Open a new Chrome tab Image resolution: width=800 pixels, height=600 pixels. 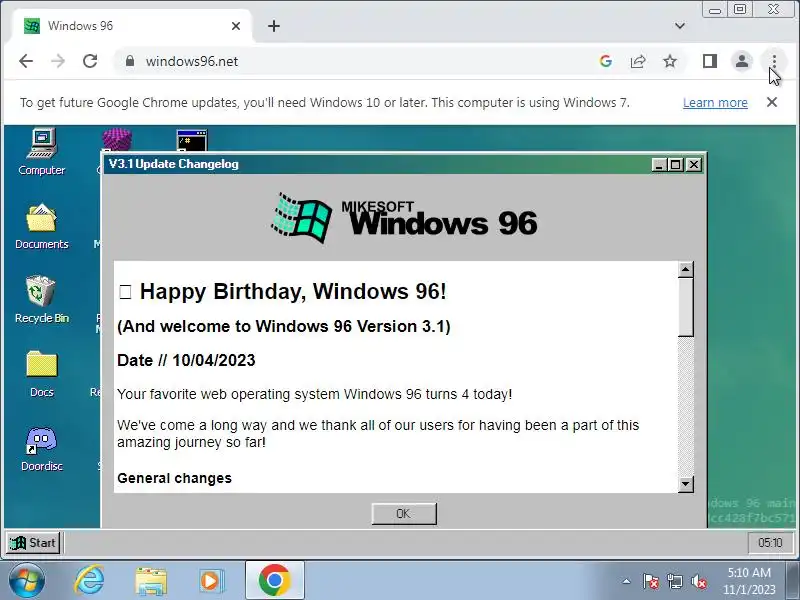pos(274,26)
